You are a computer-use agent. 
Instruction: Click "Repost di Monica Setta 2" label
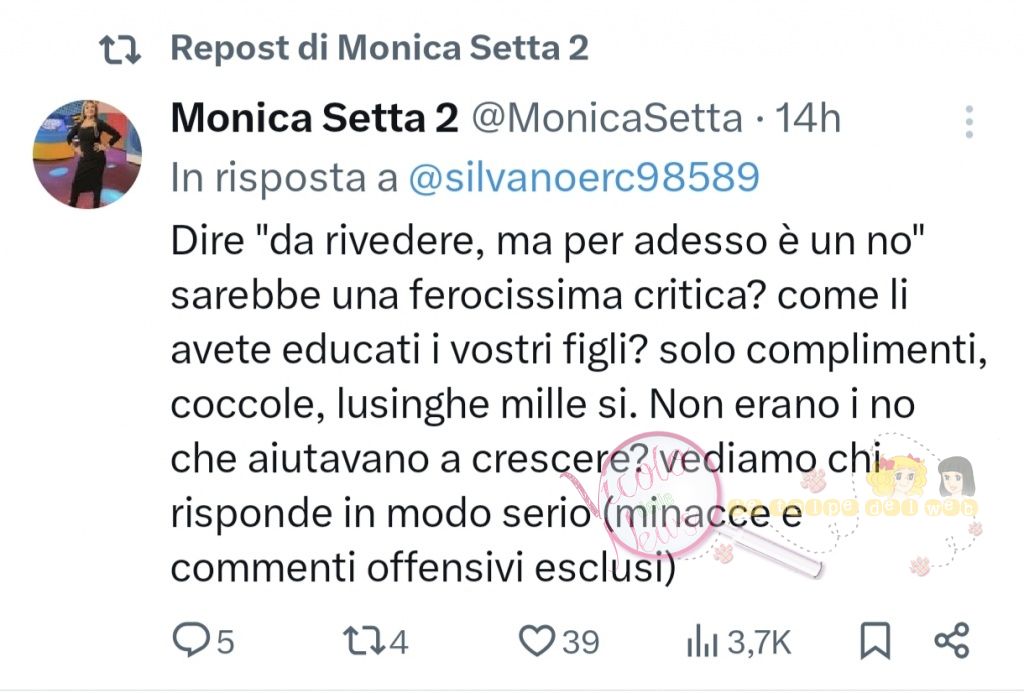[x=379, y=47]
